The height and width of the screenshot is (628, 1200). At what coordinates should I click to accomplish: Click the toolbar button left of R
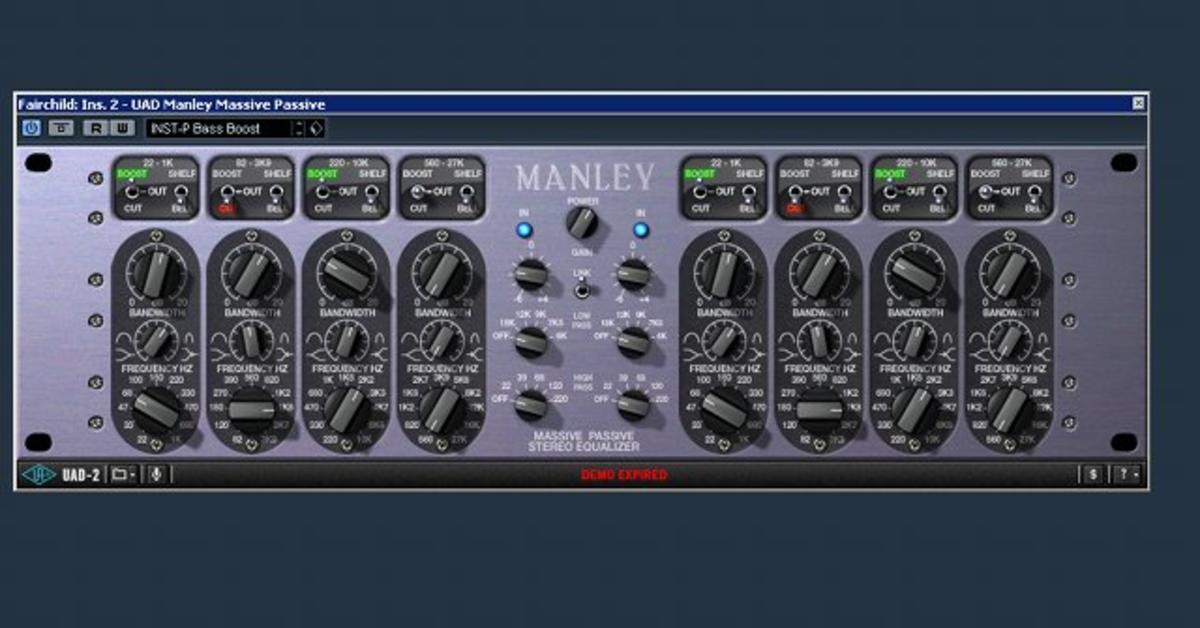pos(61,128)
